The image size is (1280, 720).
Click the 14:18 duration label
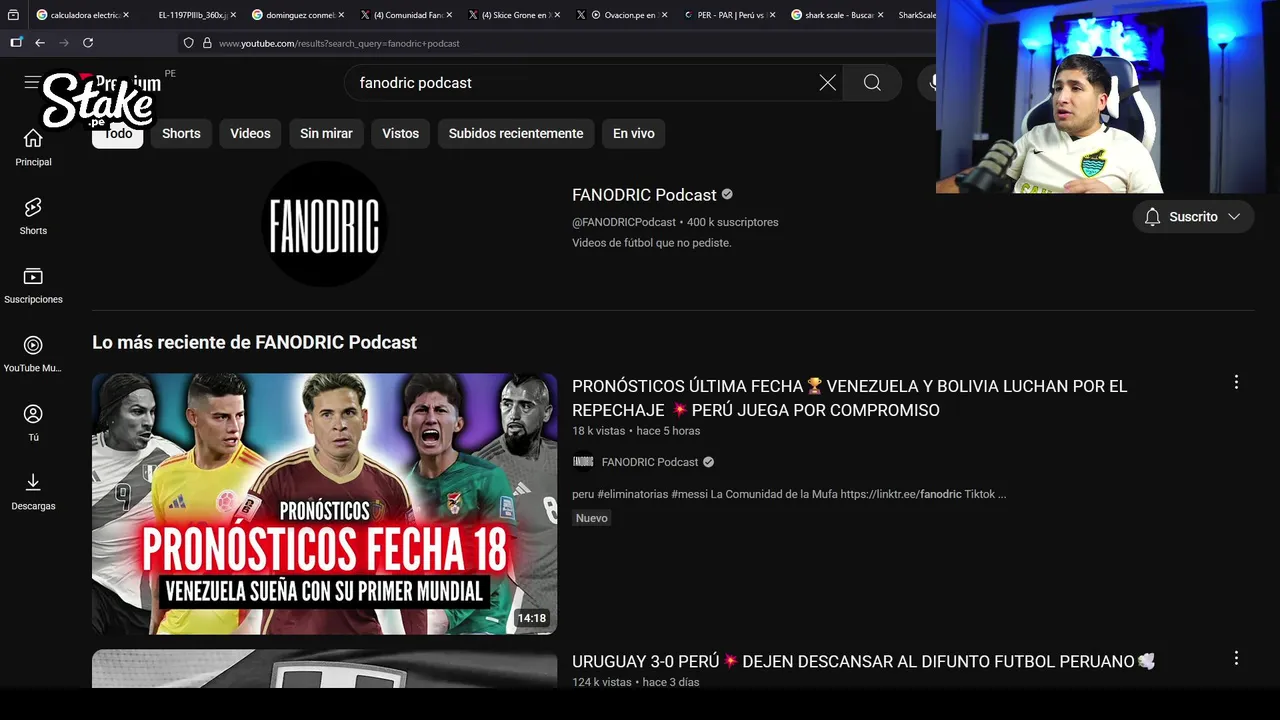tap(532, 618)
